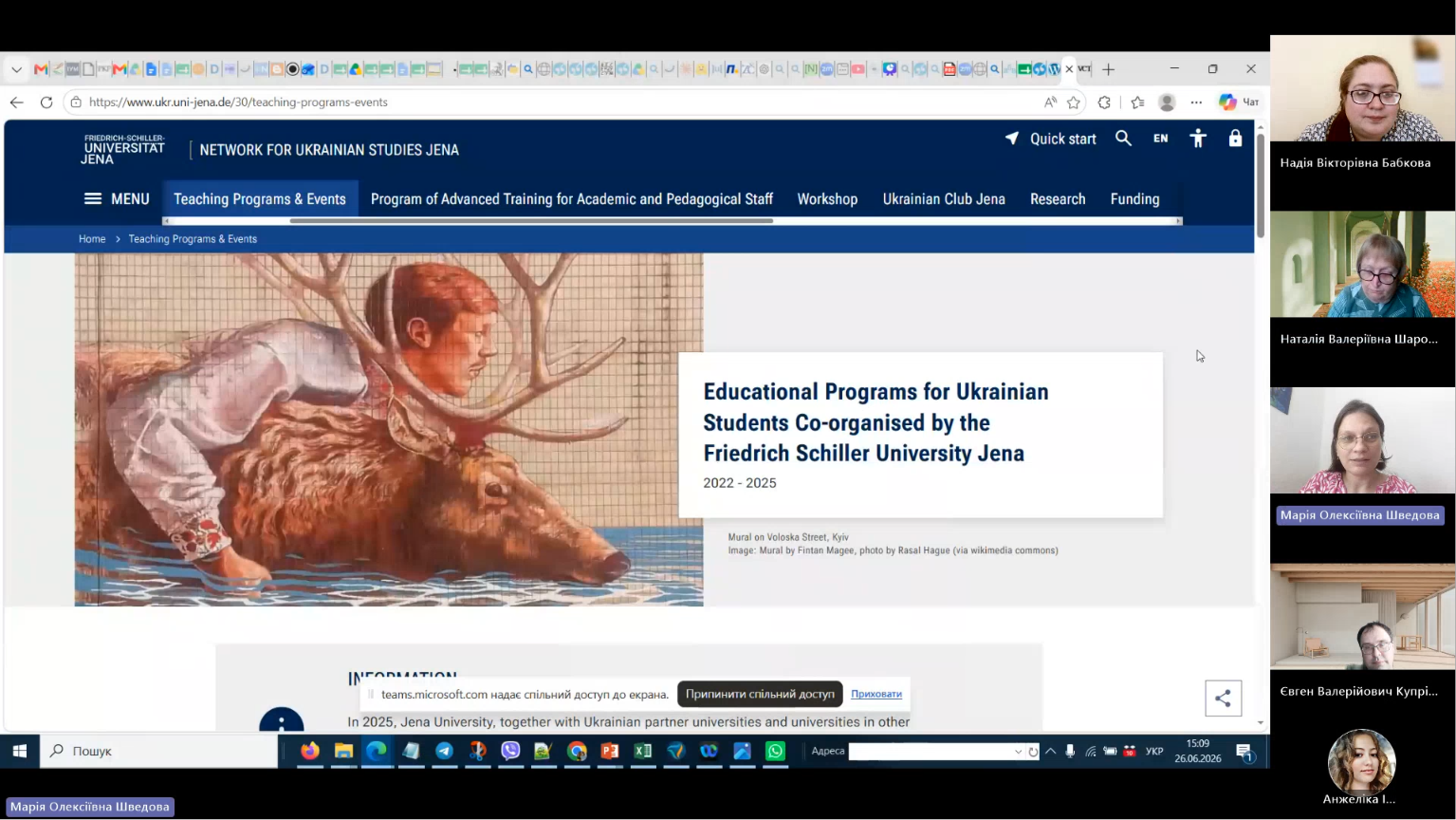Open the Research menu item
The width and height of the screenshot is (1456, 820).
1058,198
